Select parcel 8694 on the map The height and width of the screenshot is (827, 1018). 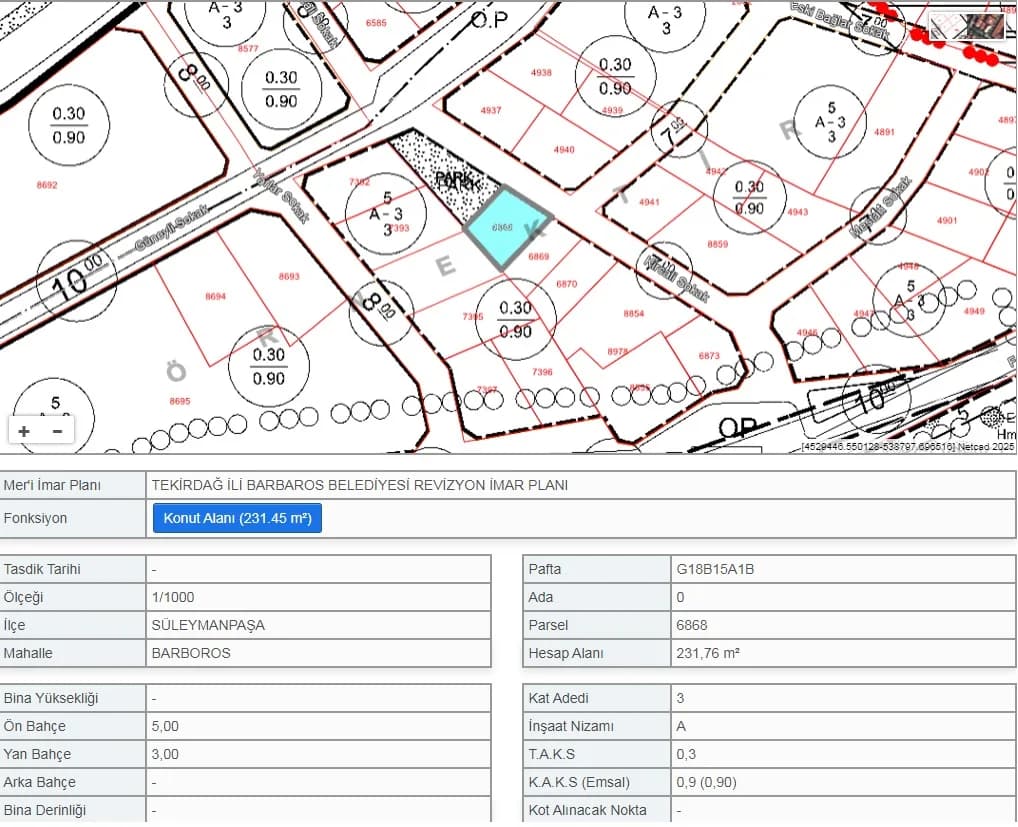[216, 297]
